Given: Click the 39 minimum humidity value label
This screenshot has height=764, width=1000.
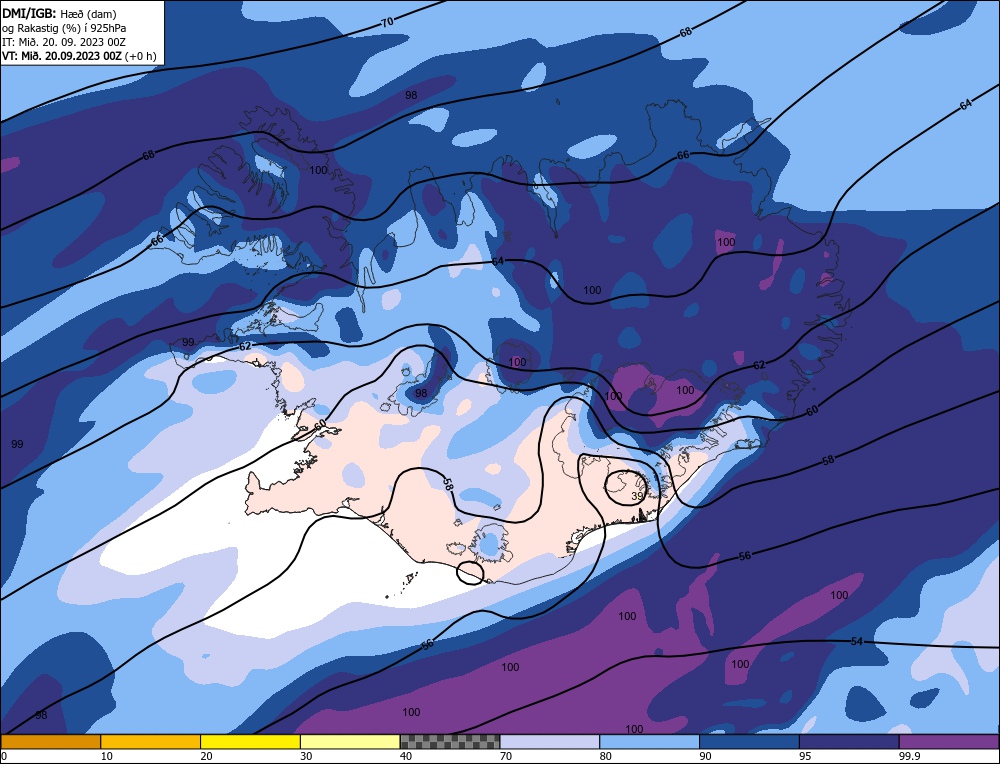Looking at the screenshot, I should click(x=637, y=496).
